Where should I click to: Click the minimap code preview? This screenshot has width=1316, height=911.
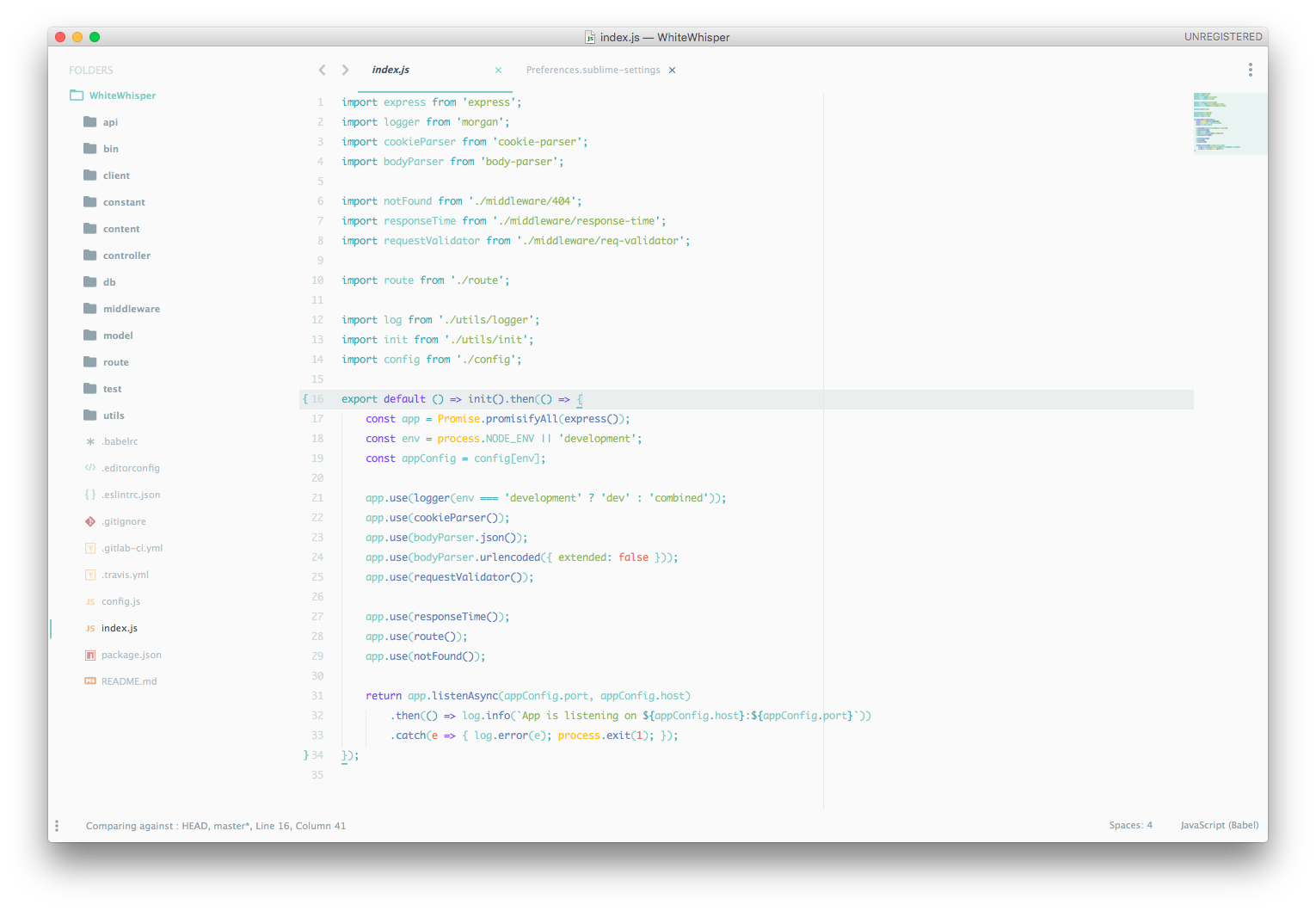click(x=1230, y=123)
